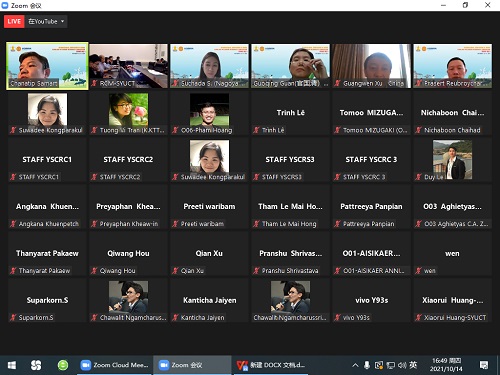The image size is (500, 375).
Task: Open the volume speaker tray icon
Action: click(x=402, y=365)
